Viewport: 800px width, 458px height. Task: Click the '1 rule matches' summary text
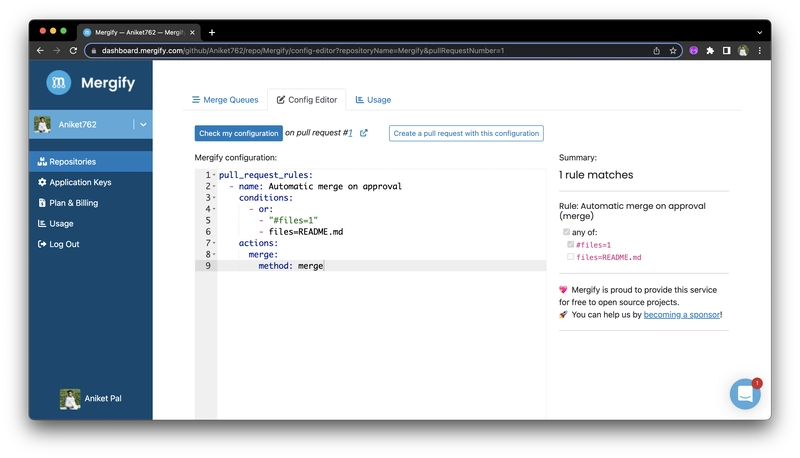(596, 175)
